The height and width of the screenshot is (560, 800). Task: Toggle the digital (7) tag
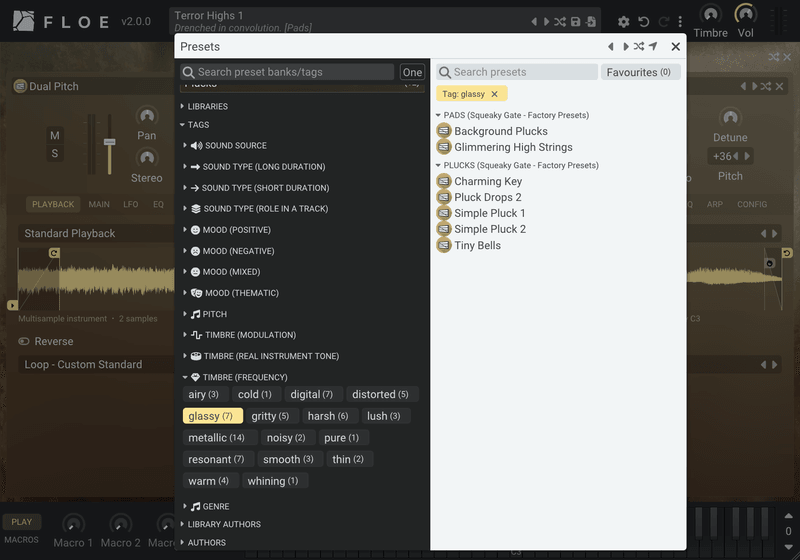click(x=312, y=394)
